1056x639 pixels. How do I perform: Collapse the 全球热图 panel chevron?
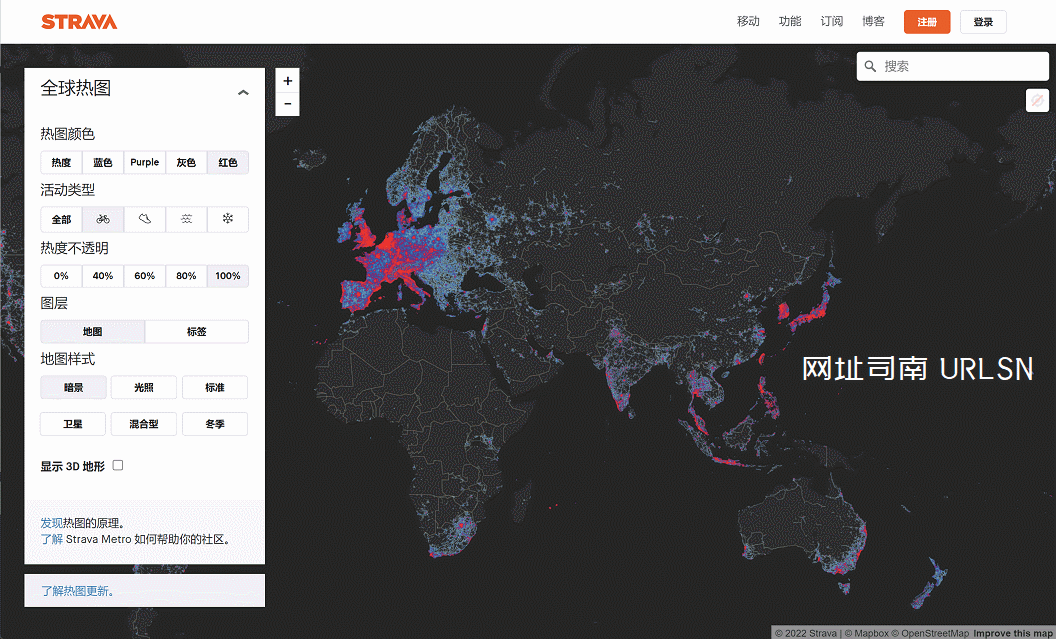pos(243,92)
